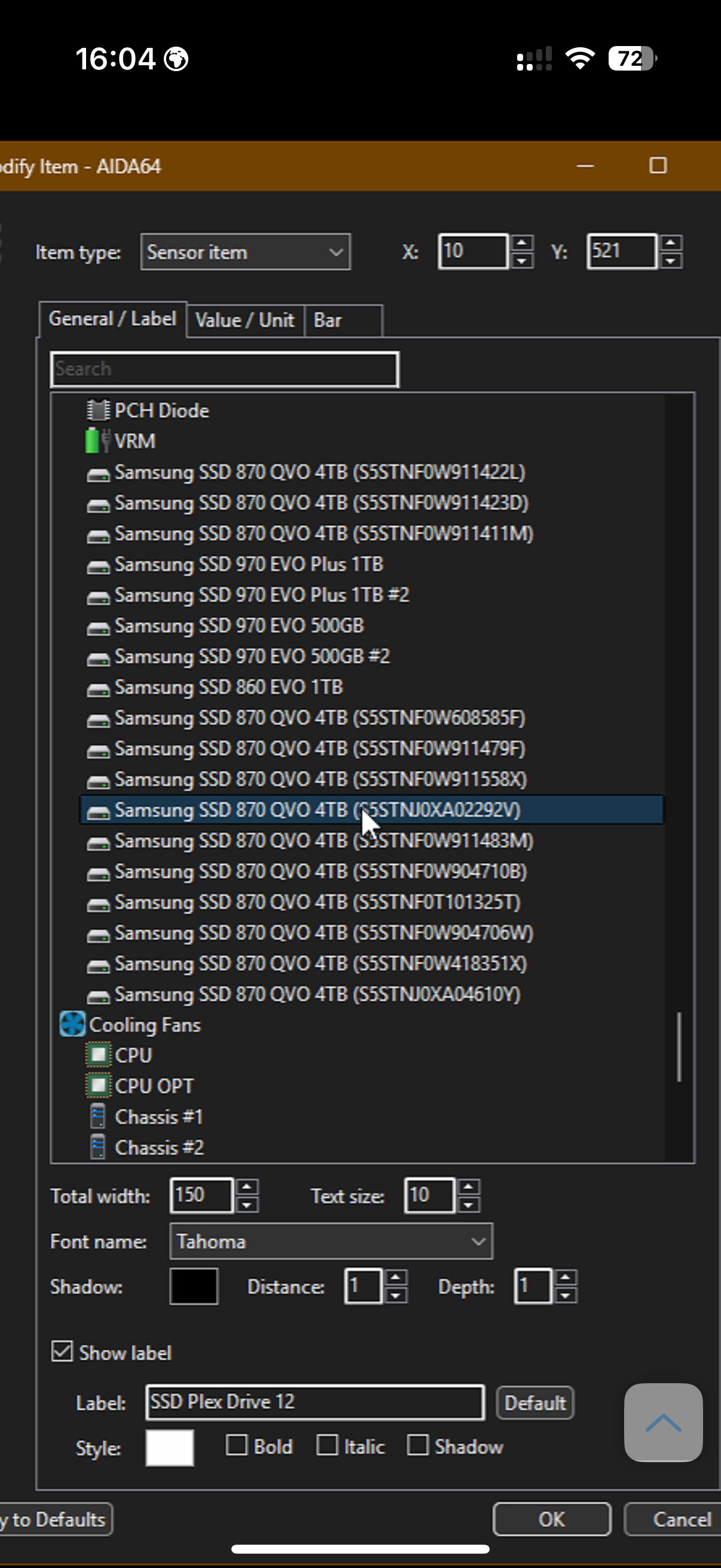Viewport: 721px width, 1568px height.
Task: Click drive icon for SSD S5STNJ0XA04610Y
Action: point(98,996)
